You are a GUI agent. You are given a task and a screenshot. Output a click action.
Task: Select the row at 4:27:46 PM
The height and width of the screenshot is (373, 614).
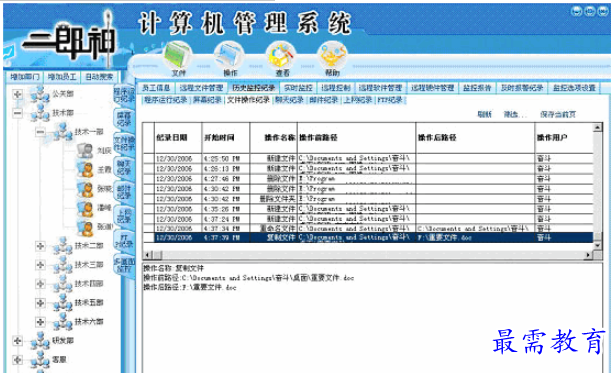pos(368,179)
